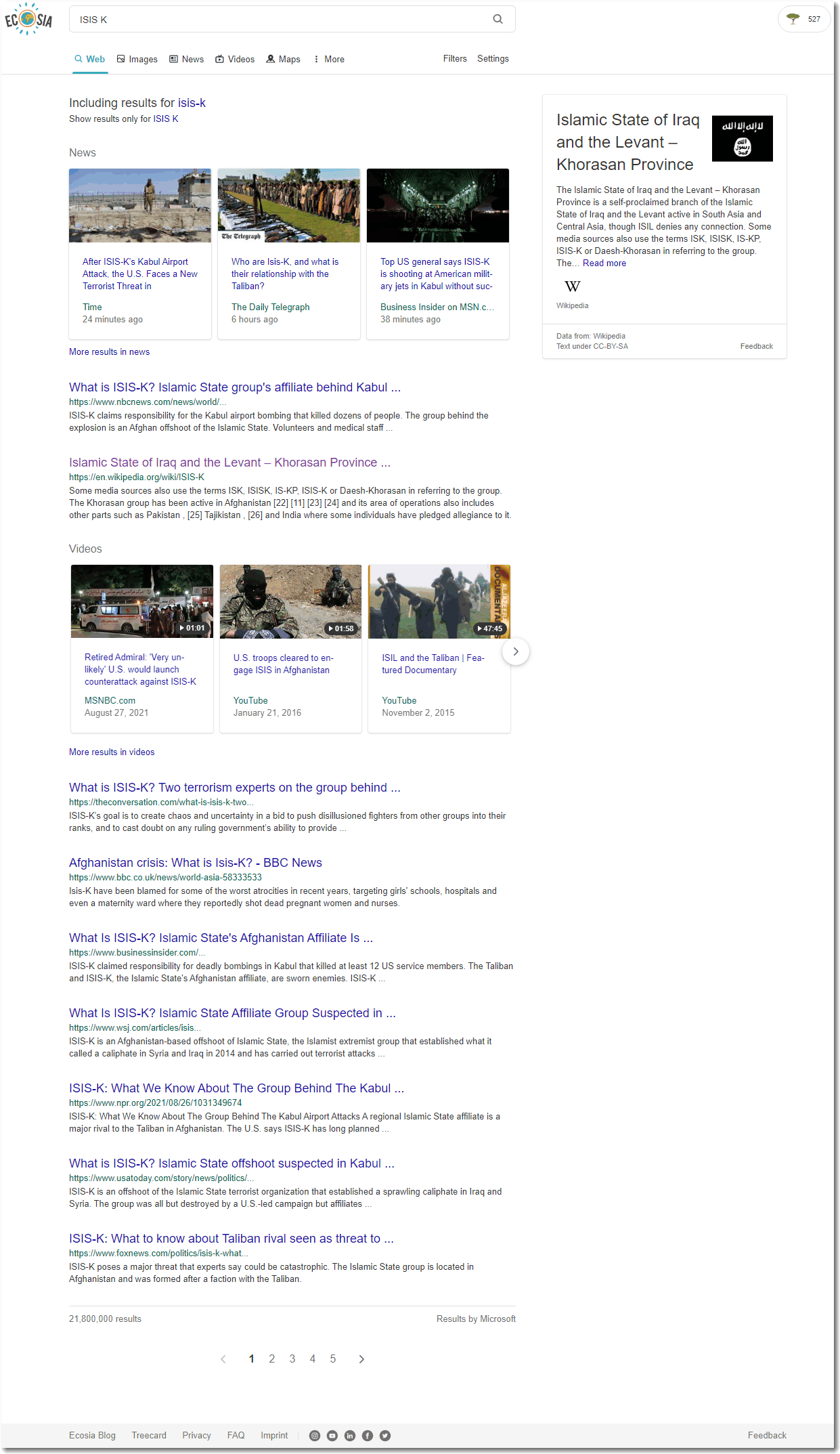Image resolution: width=840 pixels, height=1454 pixels.
Task: Go to results page 4
Action: point(313,1359)
